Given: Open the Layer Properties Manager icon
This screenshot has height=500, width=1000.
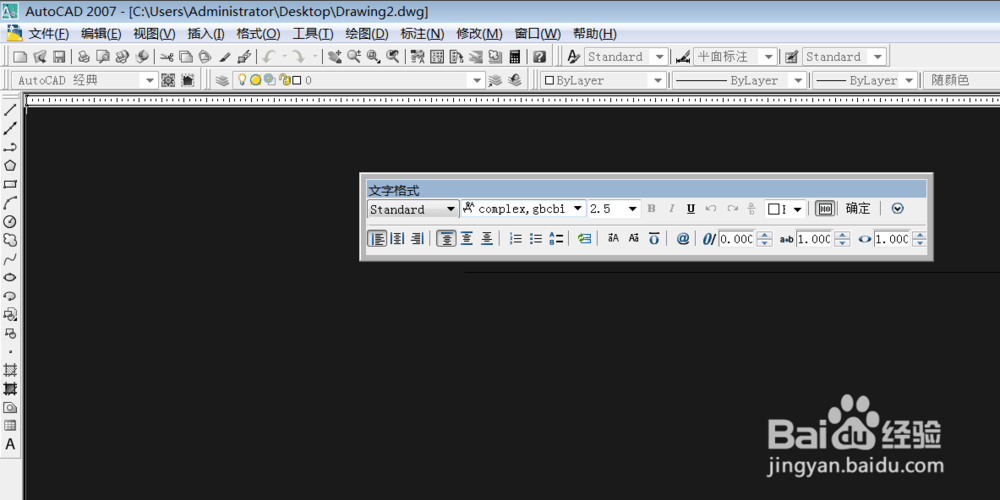Looking at the screenshot, I should (x=222, y=80).
